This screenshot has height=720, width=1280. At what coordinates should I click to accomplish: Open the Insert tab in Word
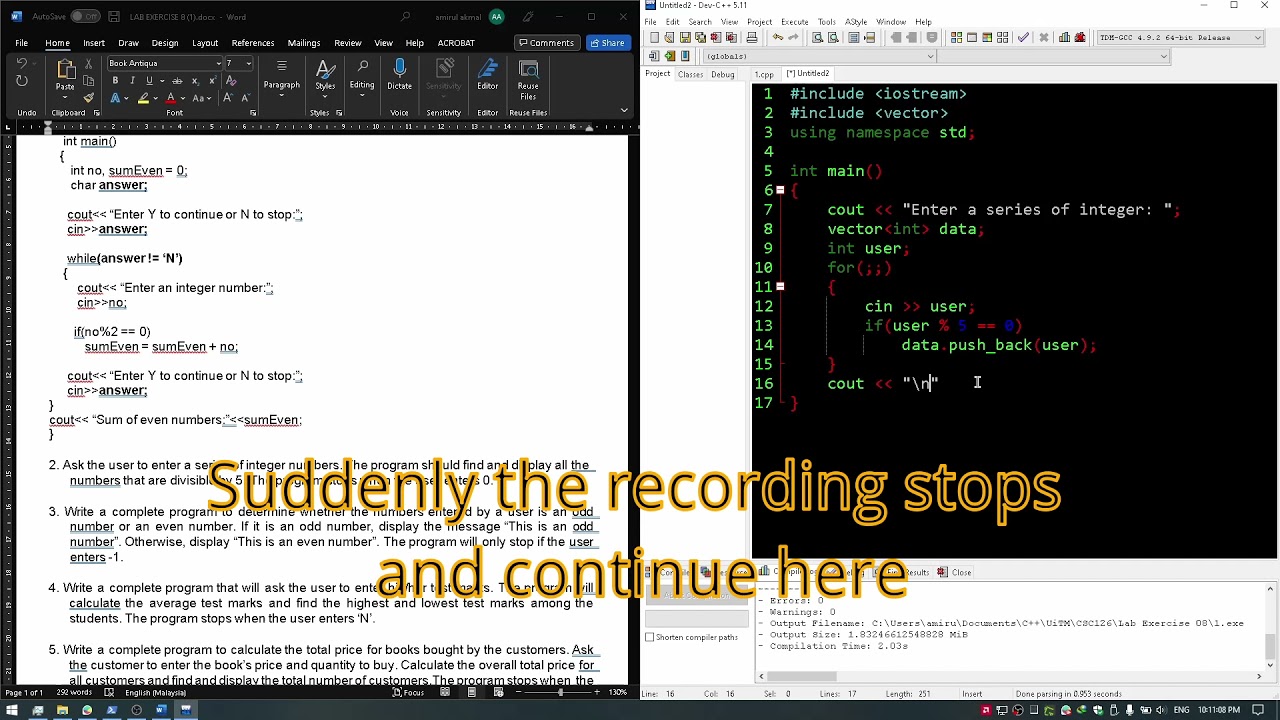point(94,43)
